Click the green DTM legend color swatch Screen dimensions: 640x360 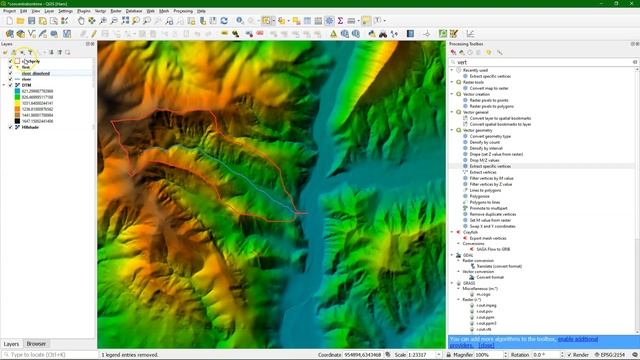[17, 97]
